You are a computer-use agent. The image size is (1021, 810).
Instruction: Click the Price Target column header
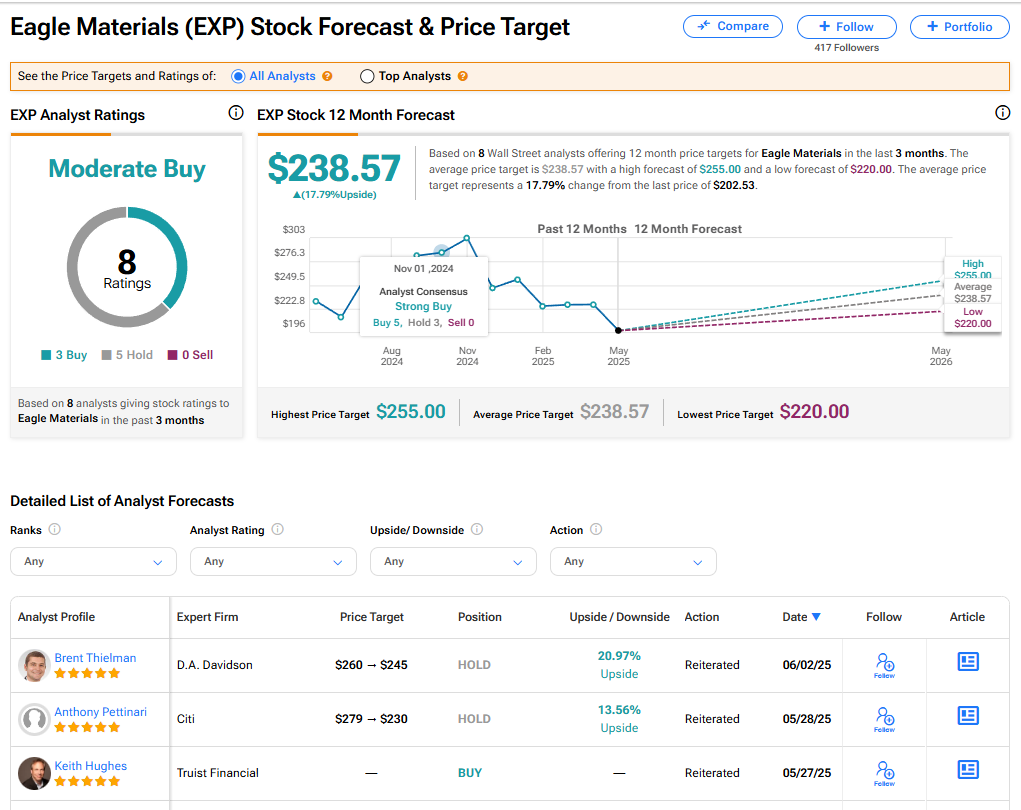click(372, 617)
